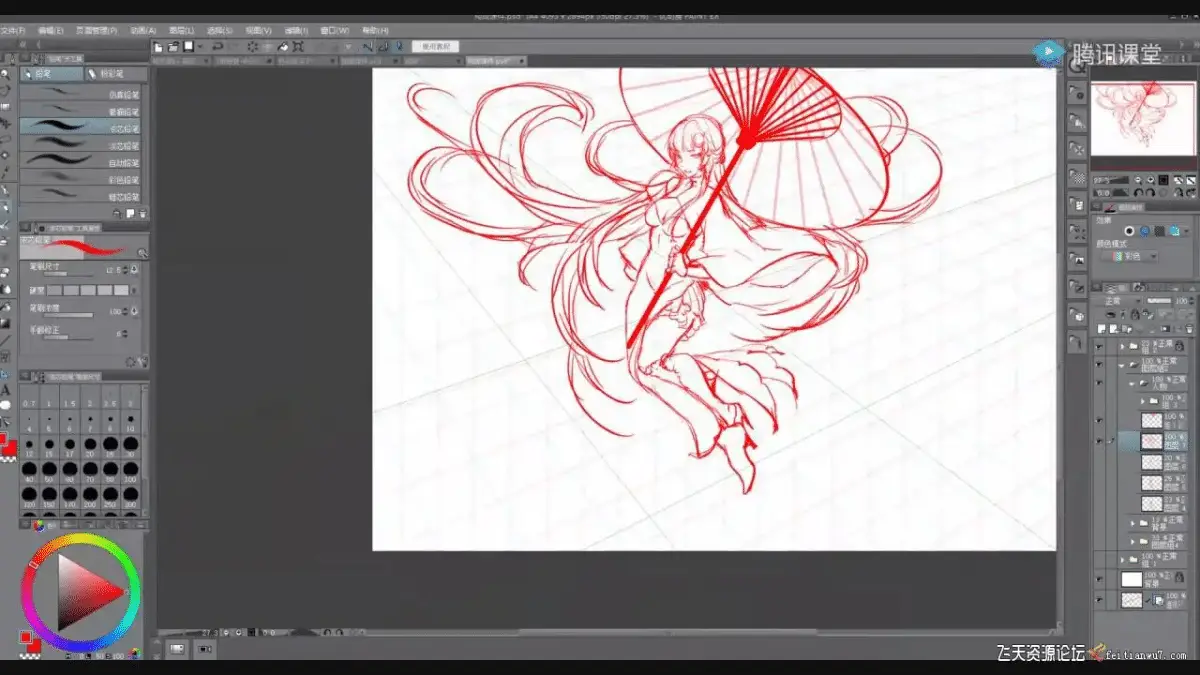Screen dimensions: 1200x675
Task: Open the 视图(V) menu
Action: [258, 30]
